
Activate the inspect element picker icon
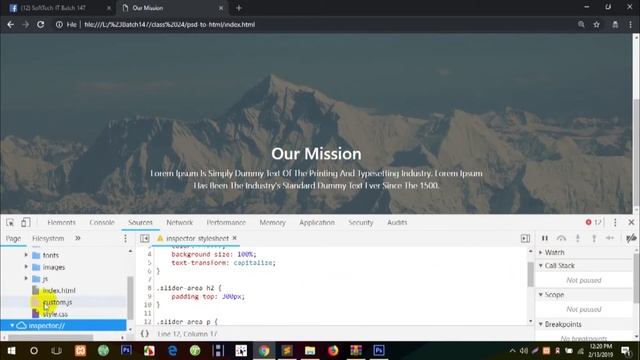[x=10, y=222]
